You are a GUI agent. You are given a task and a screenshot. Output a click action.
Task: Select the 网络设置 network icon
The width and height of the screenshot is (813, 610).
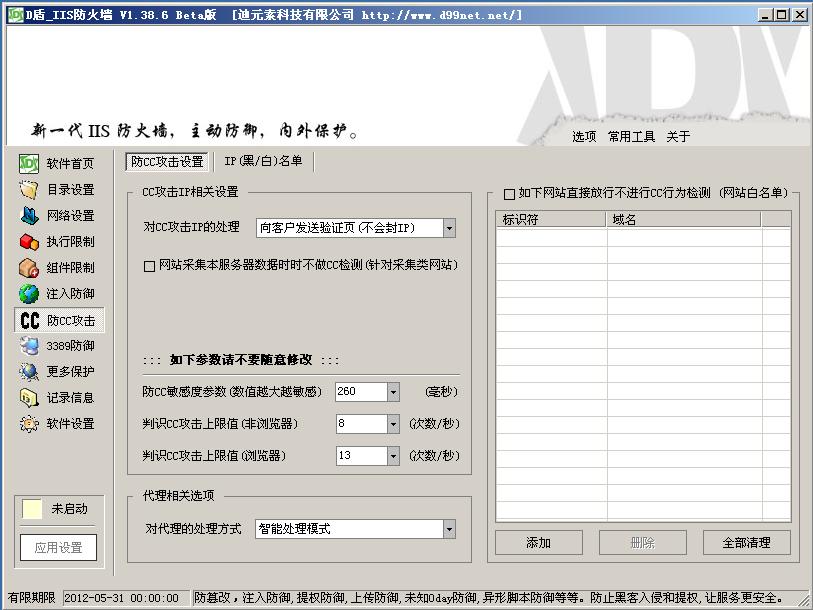pyautogui.click(x=29, y=216)
